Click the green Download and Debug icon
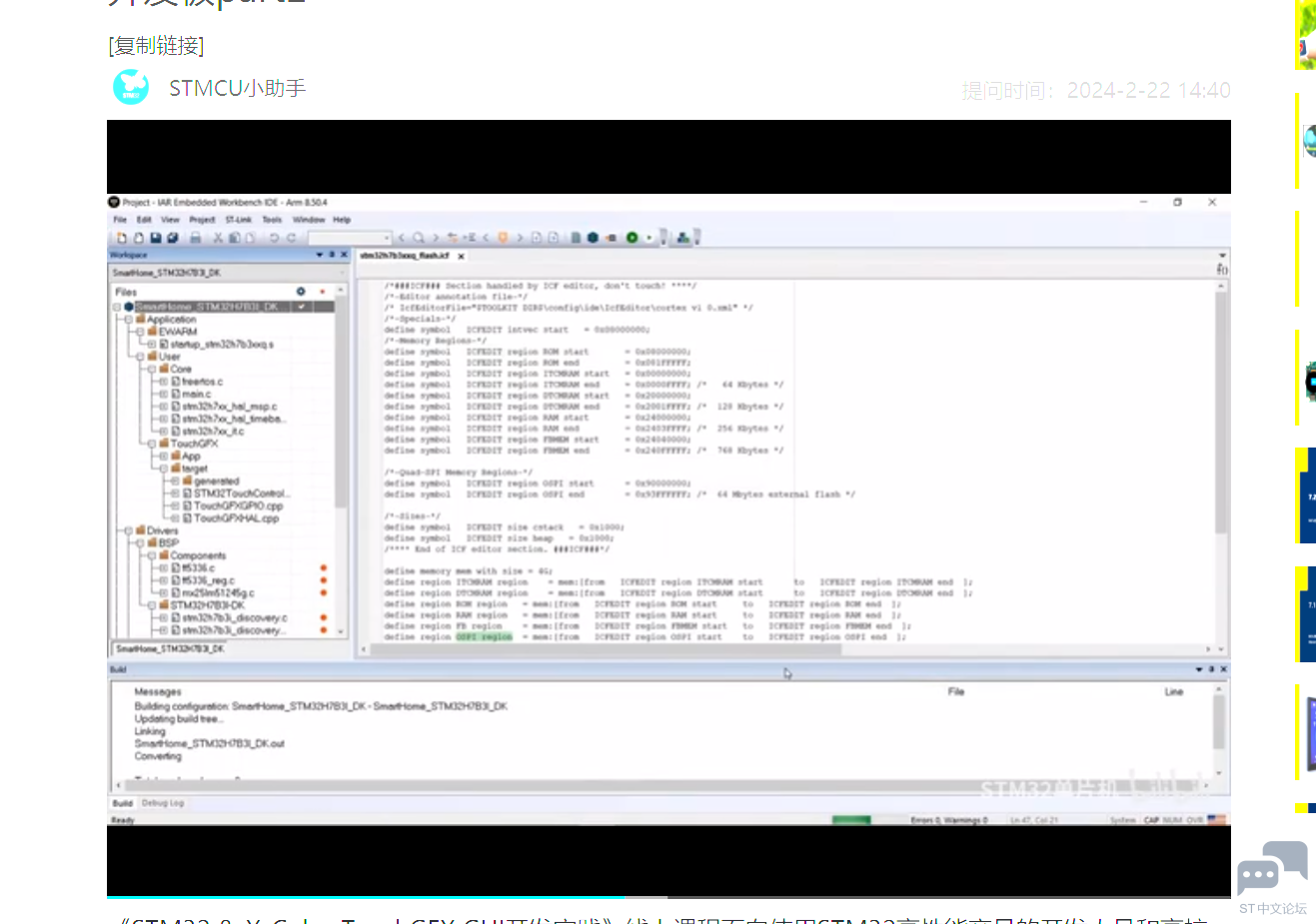This screenshot has width=1316, height=924. (632, 238)
